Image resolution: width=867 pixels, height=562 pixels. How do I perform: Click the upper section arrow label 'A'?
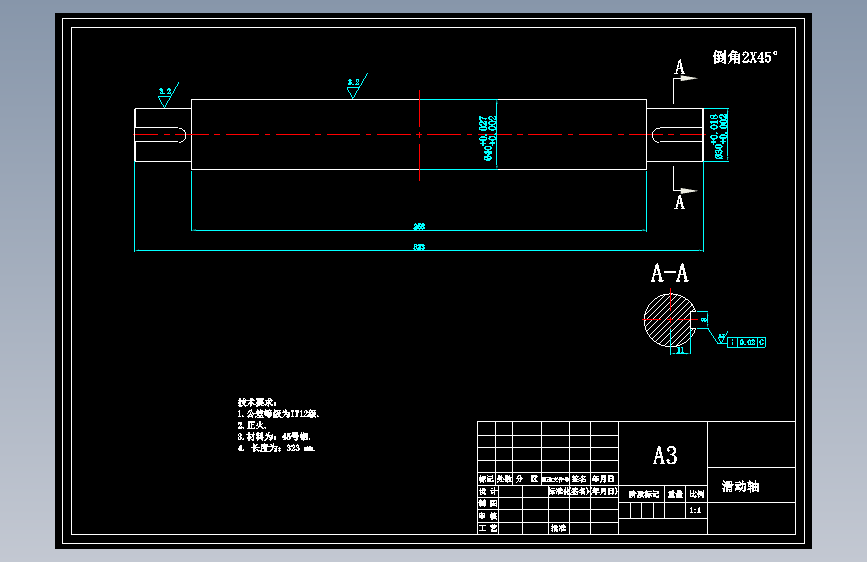(x=680, y=67)
